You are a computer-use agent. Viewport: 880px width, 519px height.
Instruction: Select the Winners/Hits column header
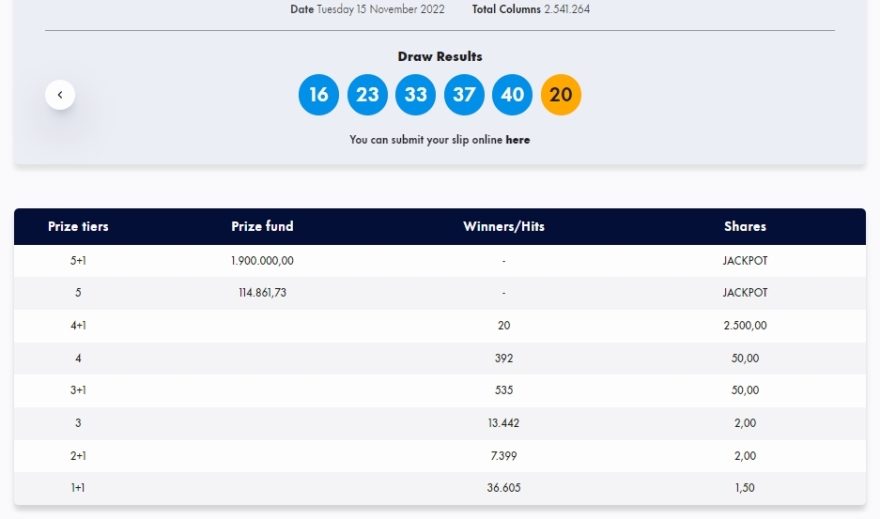[x=503, y=227]
